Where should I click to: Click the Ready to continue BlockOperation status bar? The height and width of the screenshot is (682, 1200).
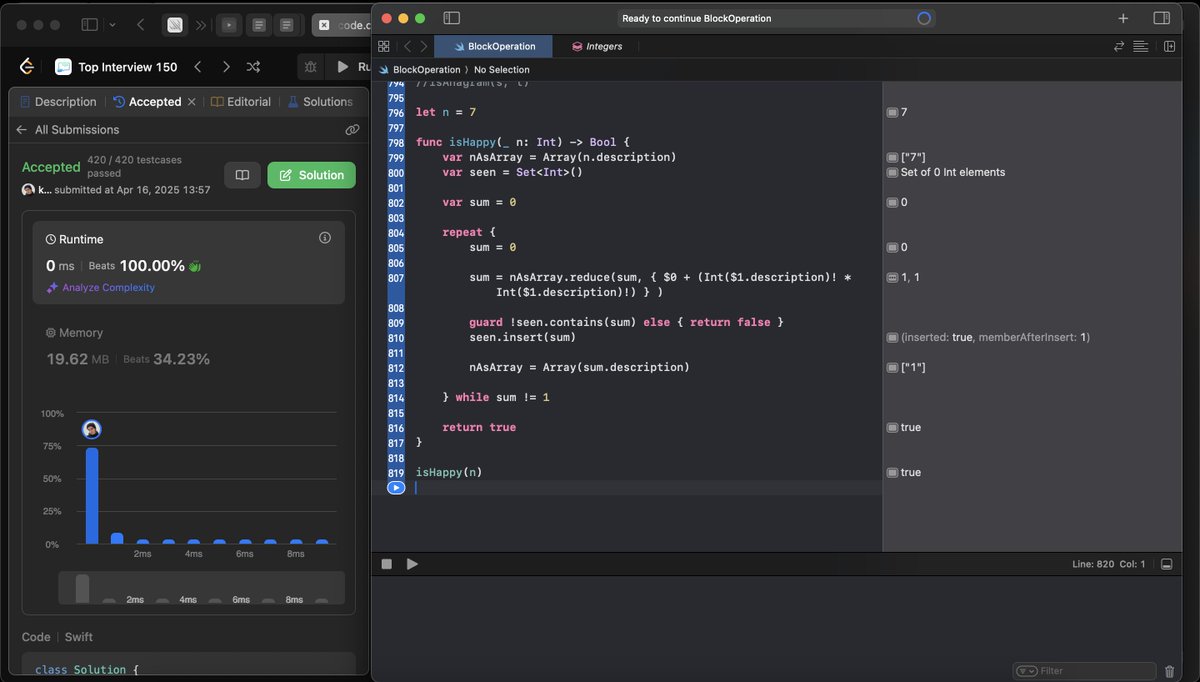(x=775, y=18)
